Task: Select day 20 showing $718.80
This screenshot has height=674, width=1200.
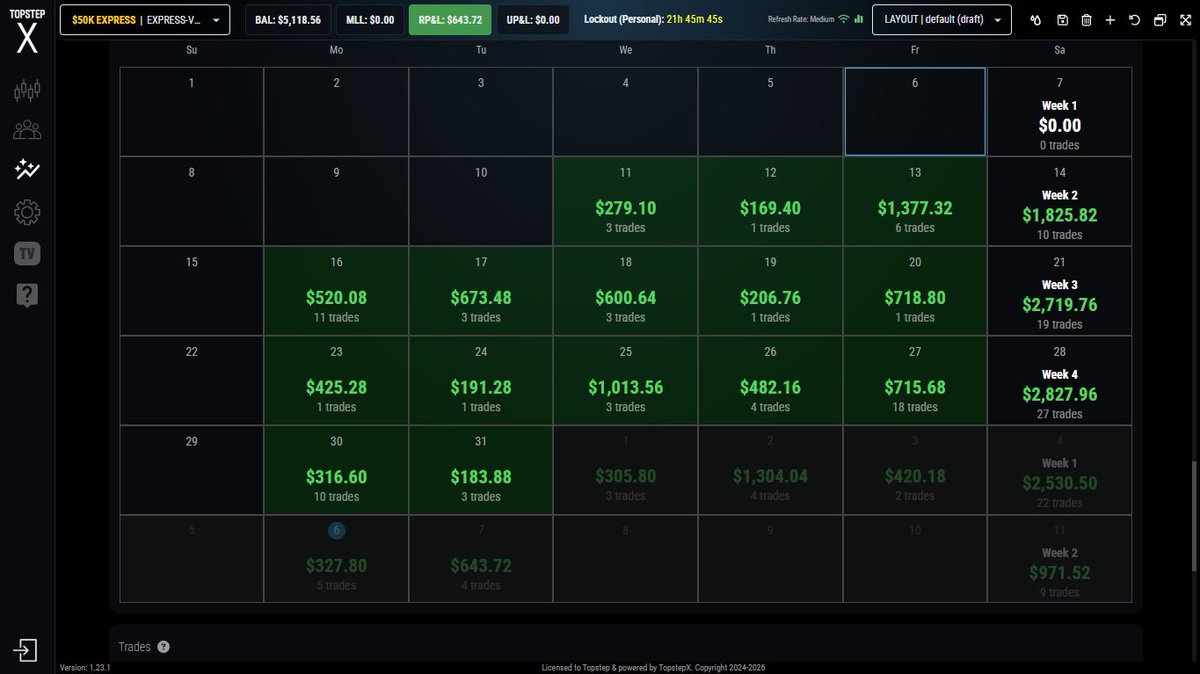Action: [x=915, y=290]
